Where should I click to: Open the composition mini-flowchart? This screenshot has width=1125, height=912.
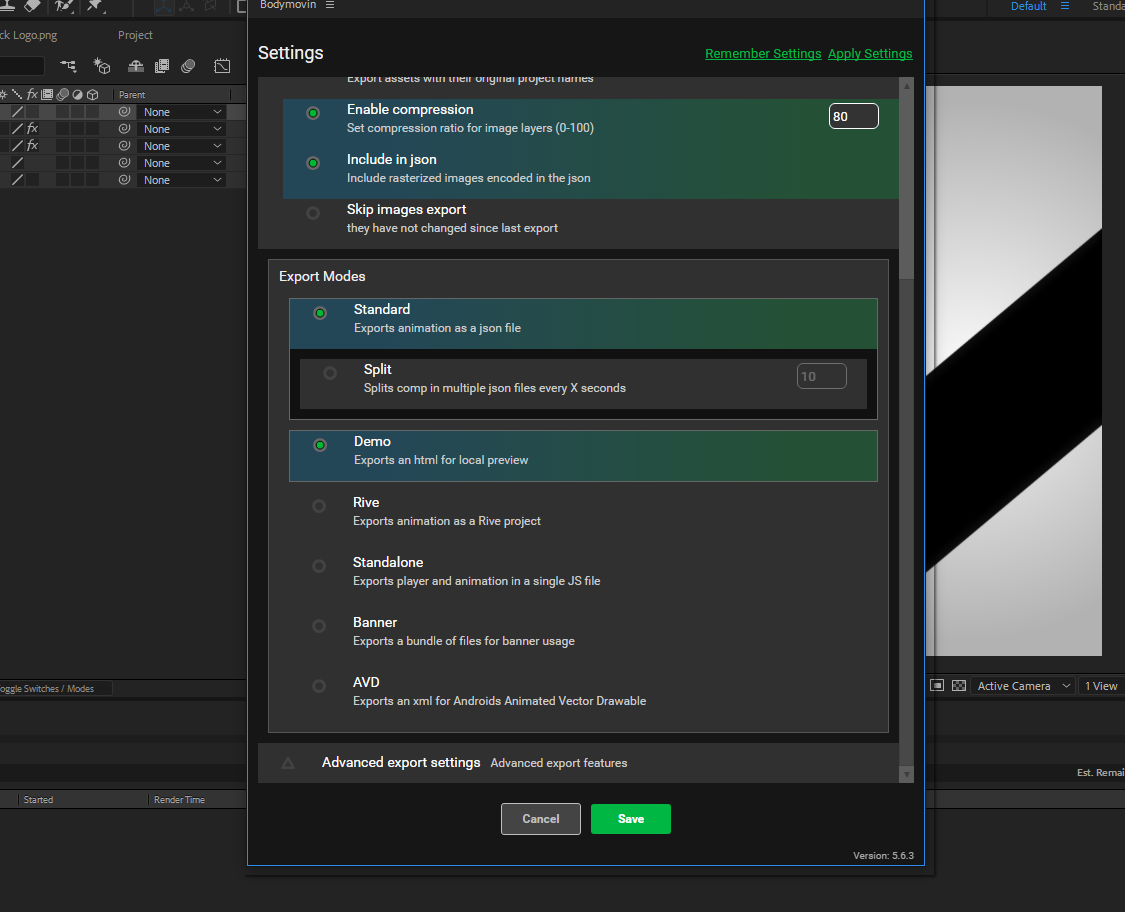[x=68, y=66]
